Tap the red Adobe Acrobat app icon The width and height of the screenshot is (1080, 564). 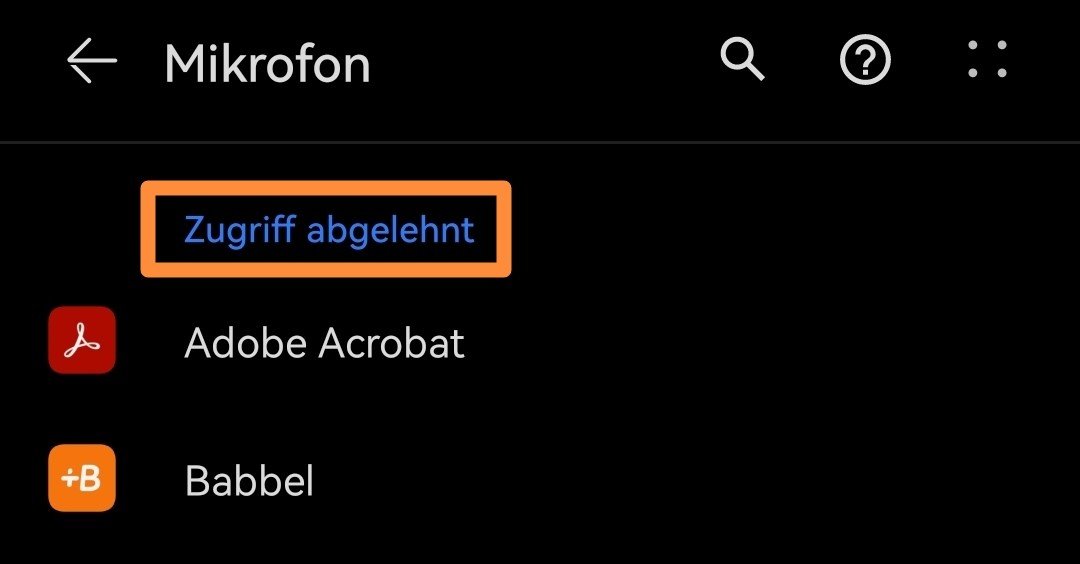(82, 341)
